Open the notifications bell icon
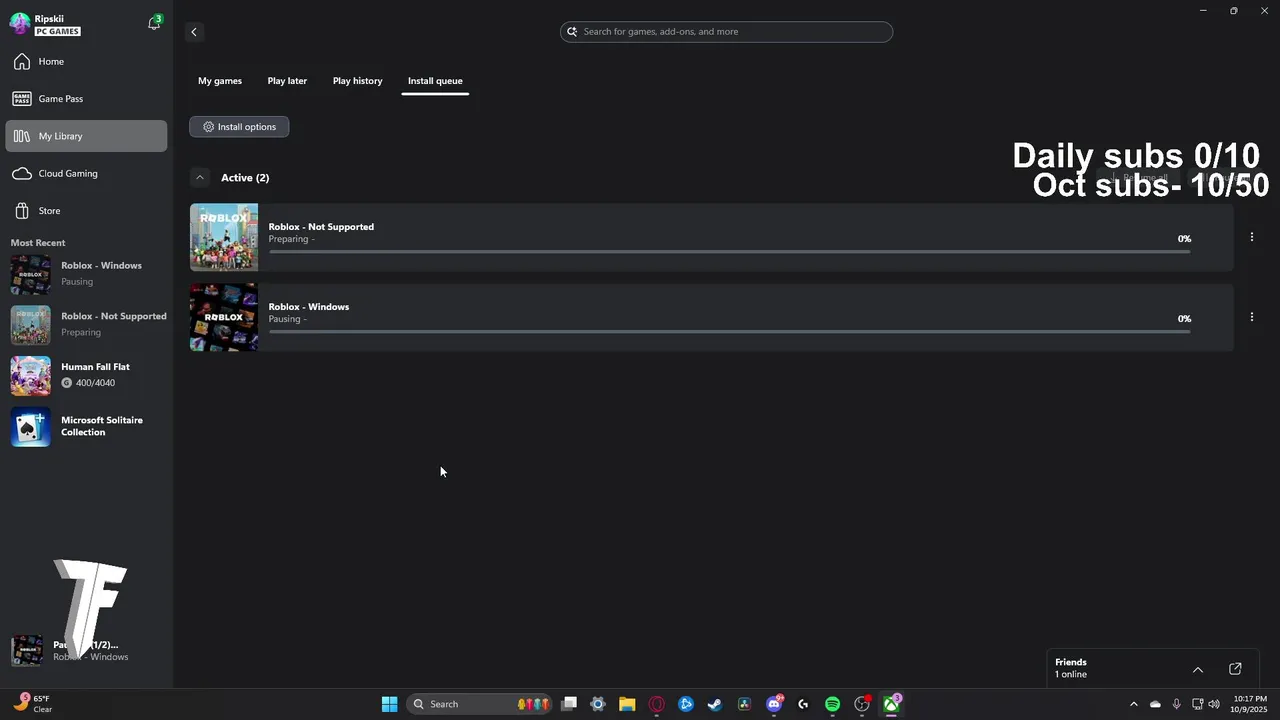 [x=154, y=23]
